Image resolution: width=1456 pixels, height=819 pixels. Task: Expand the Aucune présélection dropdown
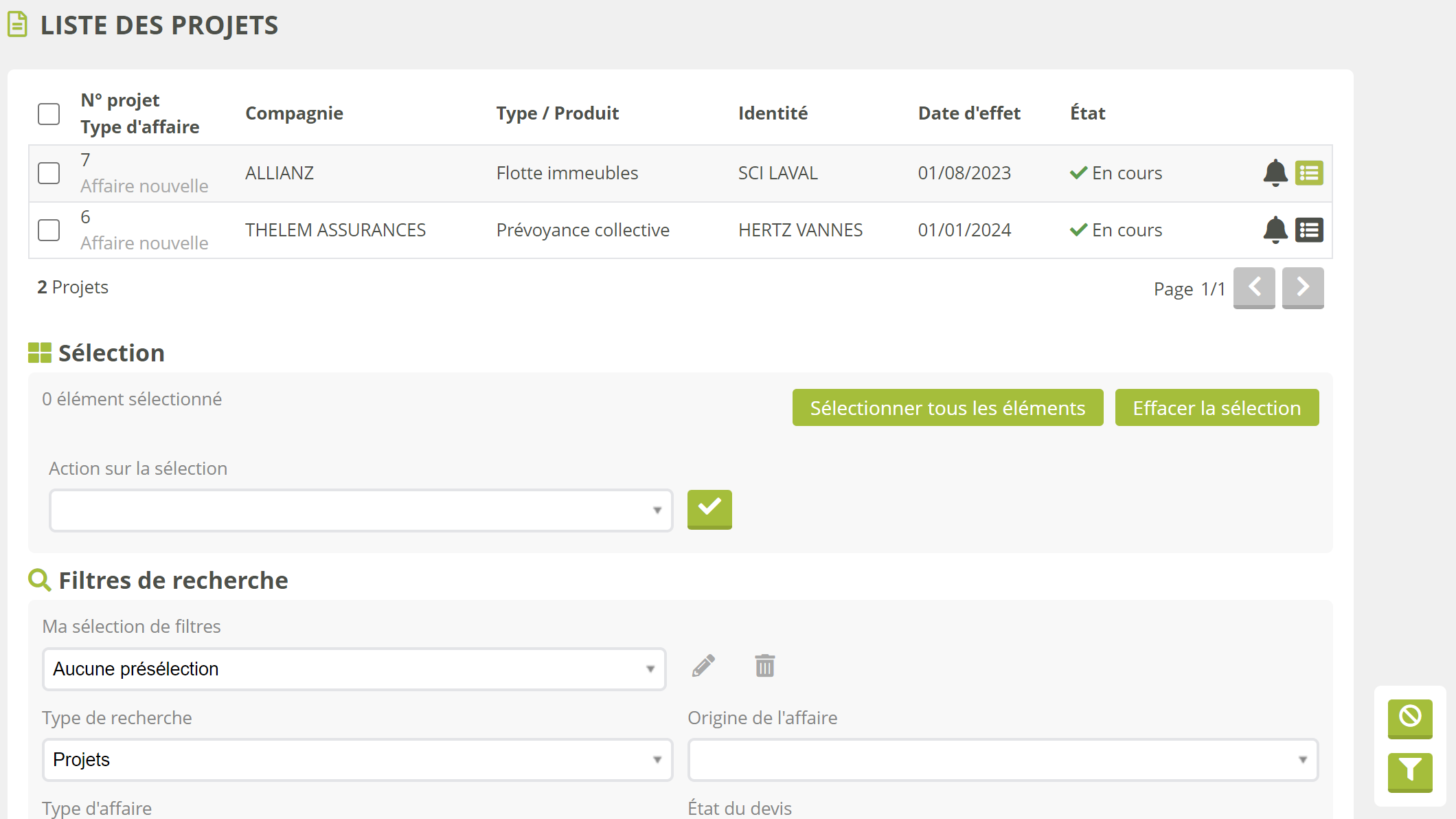354,669
